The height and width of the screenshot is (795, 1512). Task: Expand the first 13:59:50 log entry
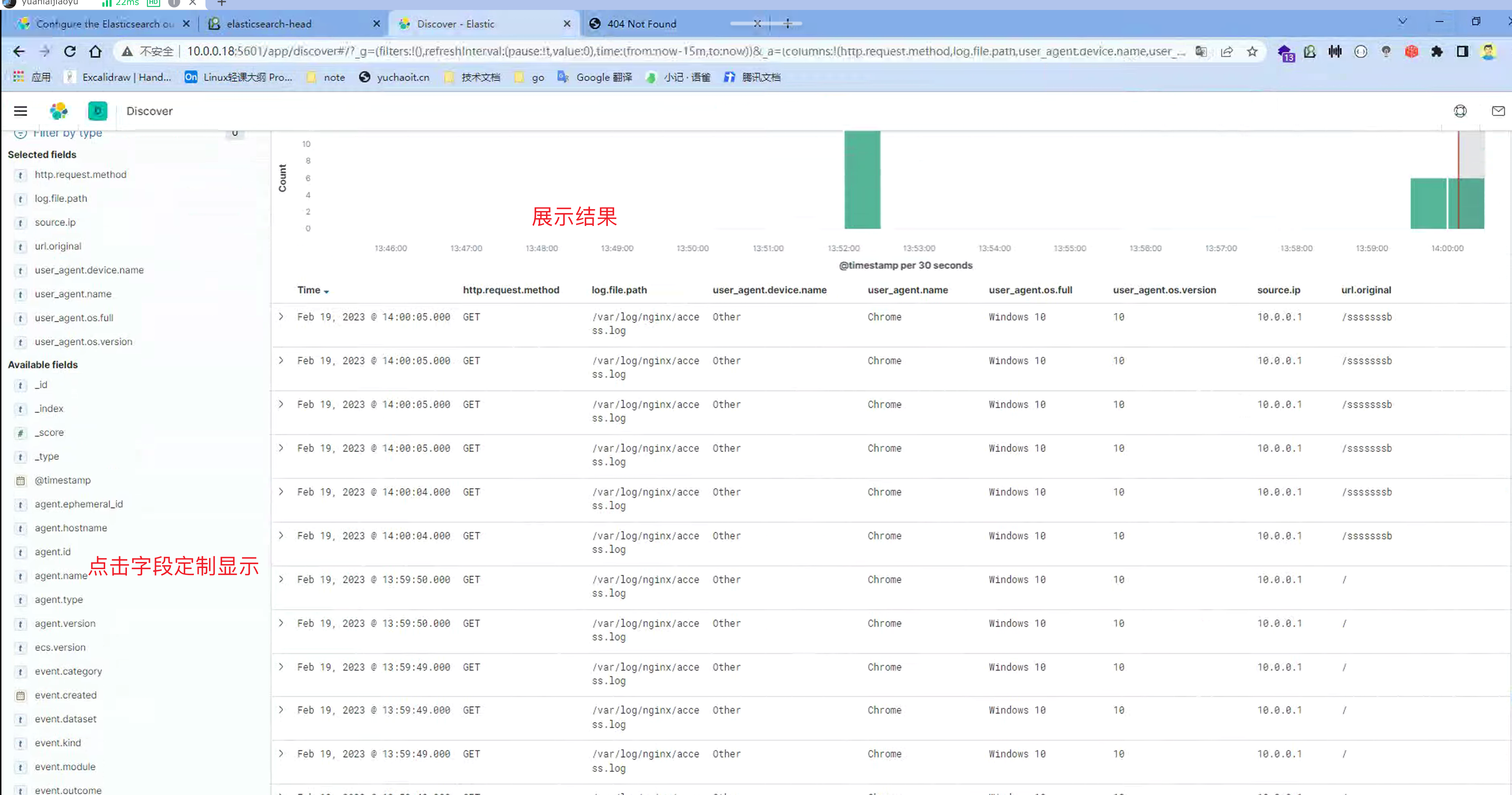pos(281,579)
